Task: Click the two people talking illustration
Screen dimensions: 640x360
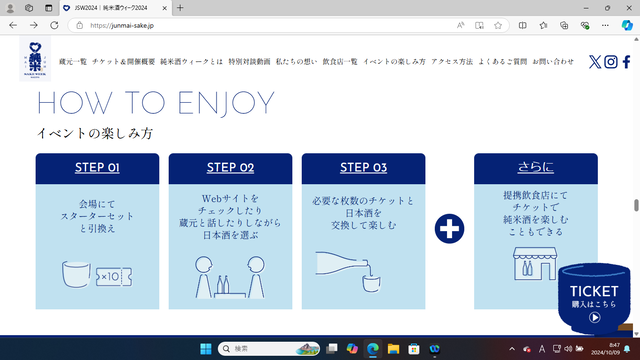Action: click(x=230, y=277)
